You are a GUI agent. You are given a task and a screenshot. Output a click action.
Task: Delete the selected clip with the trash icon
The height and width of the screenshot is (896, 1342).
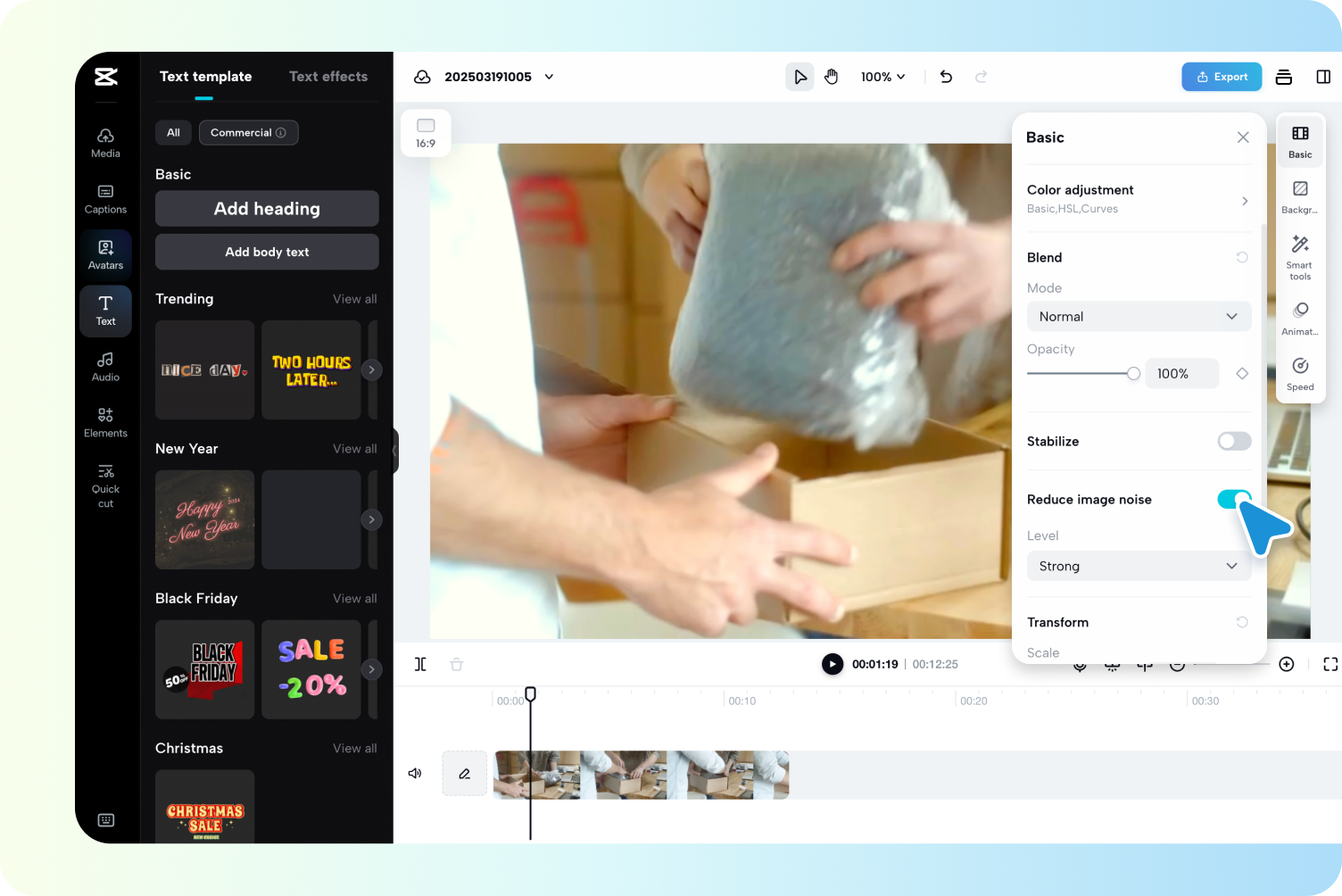point(456,664)
